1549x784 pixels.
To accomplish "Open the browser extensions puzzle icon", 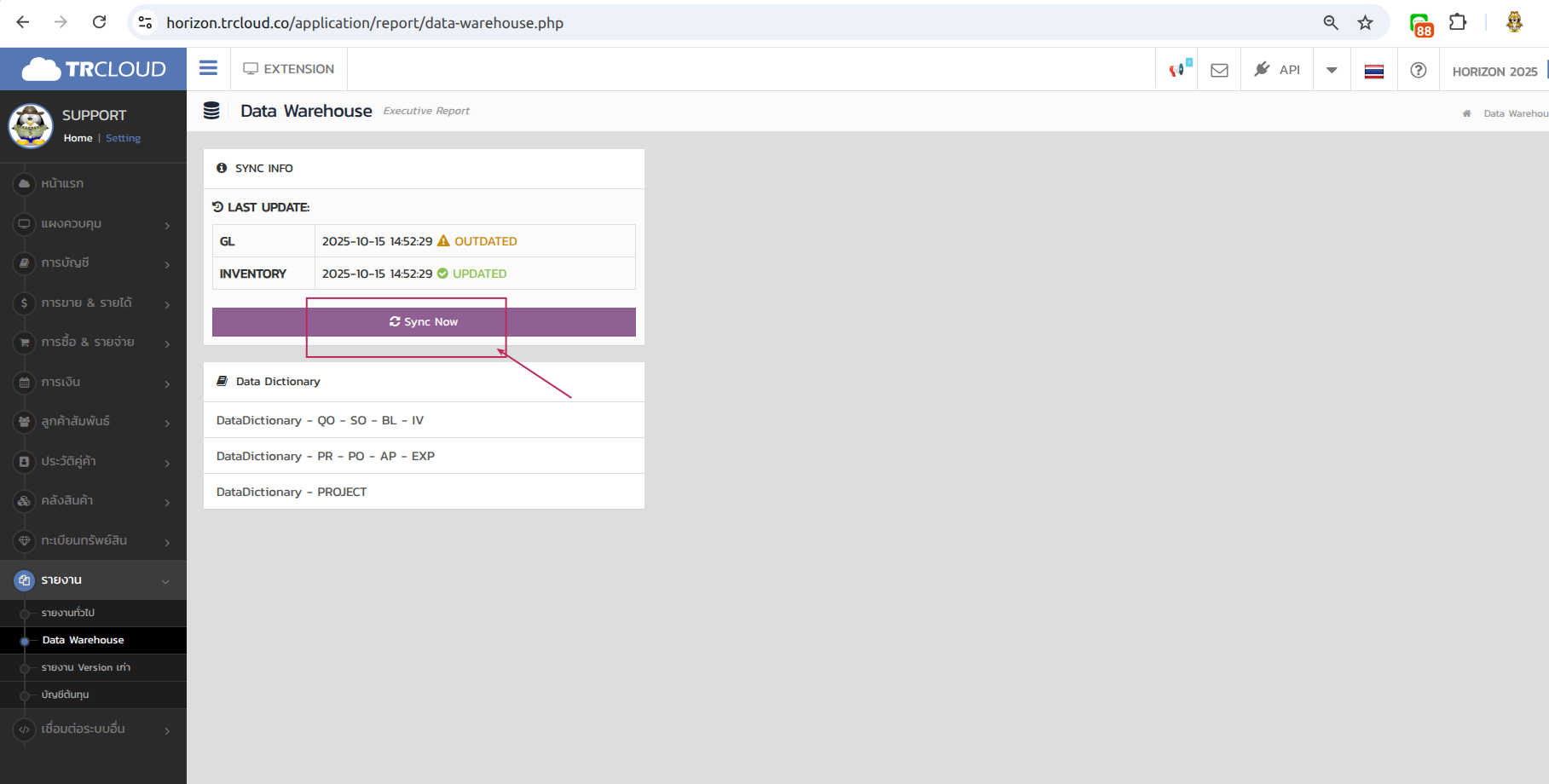I will pos(1458,23).
